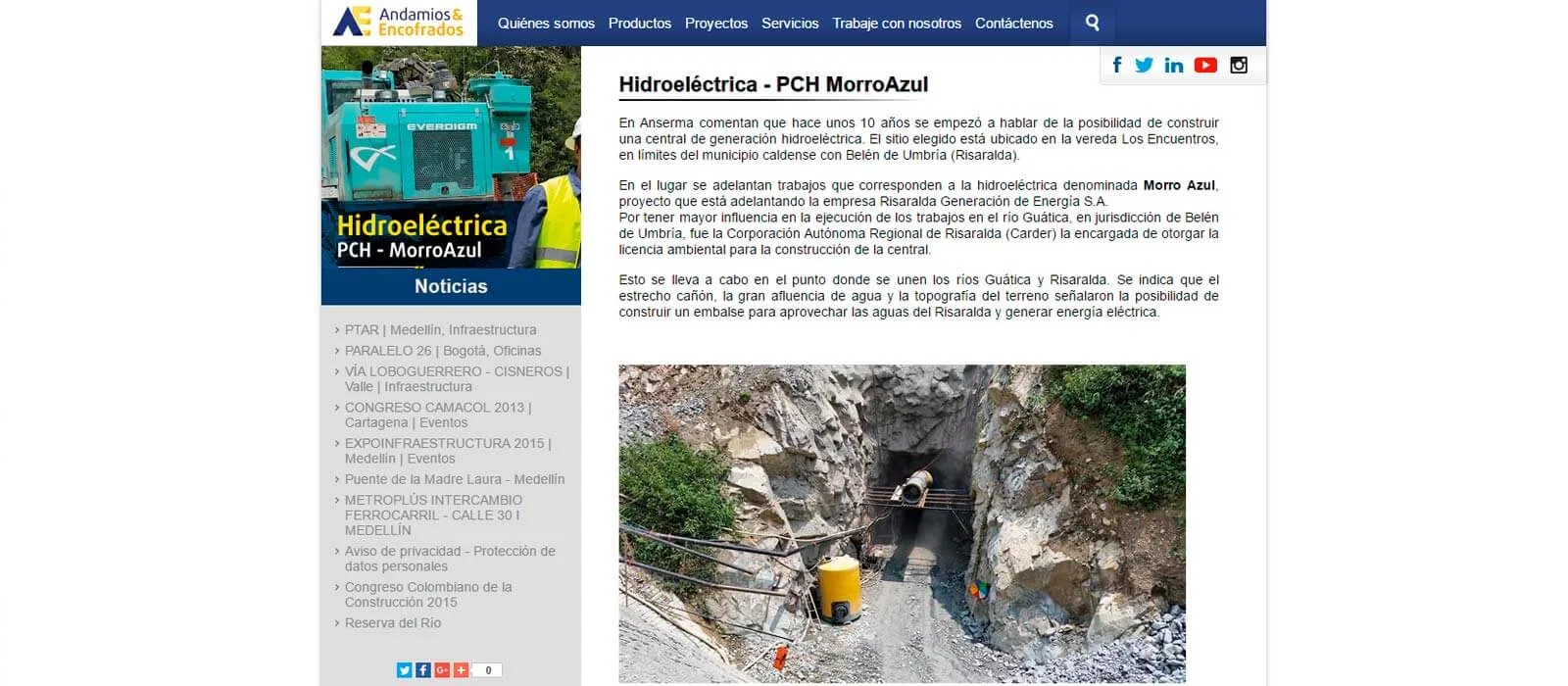Screen dimensions: 1568x686
Task: Open the Contáctenos menu item
Action: coord(1014,24)
